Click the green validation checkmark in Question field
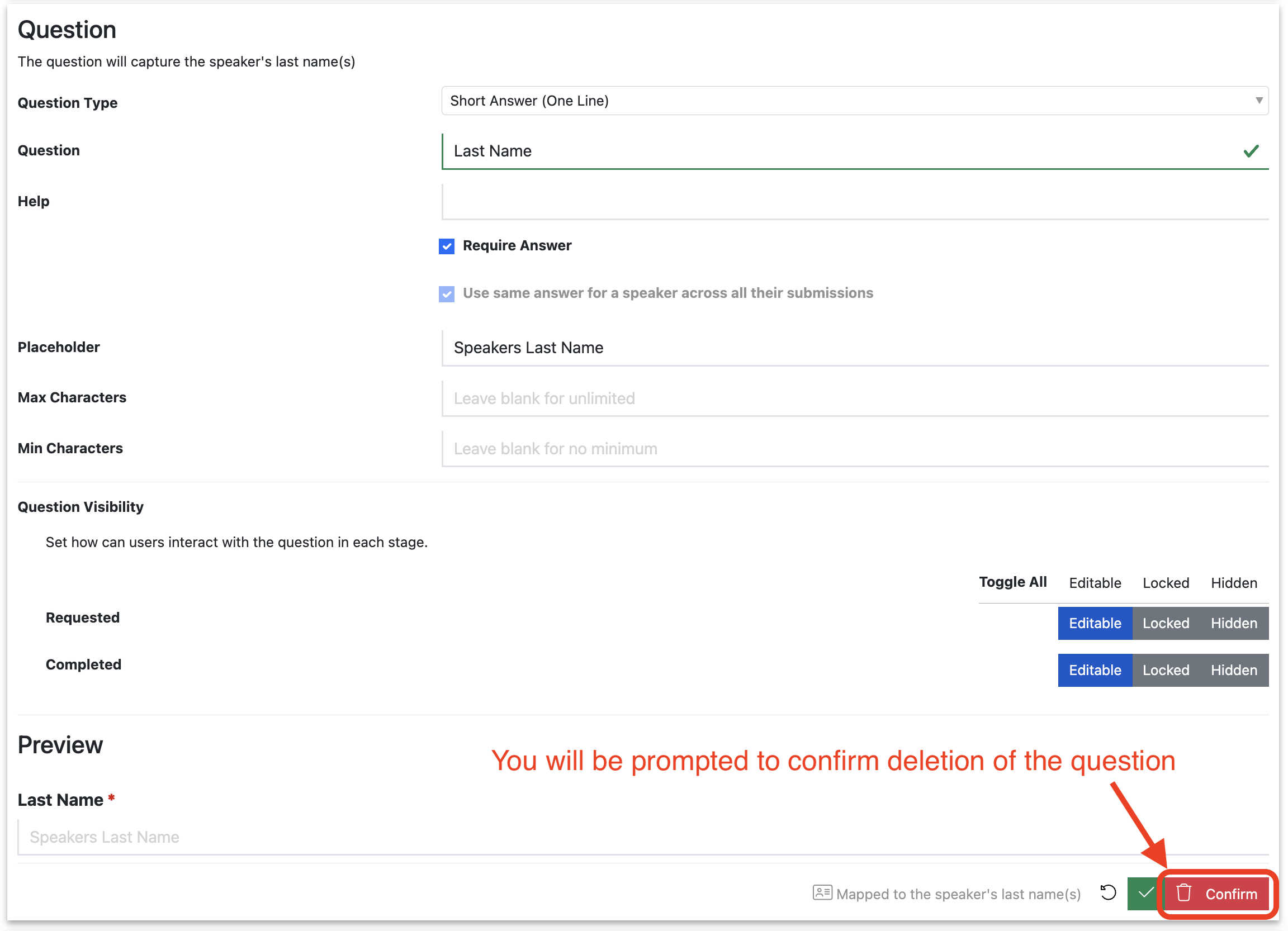 (x=1251, y=151)
